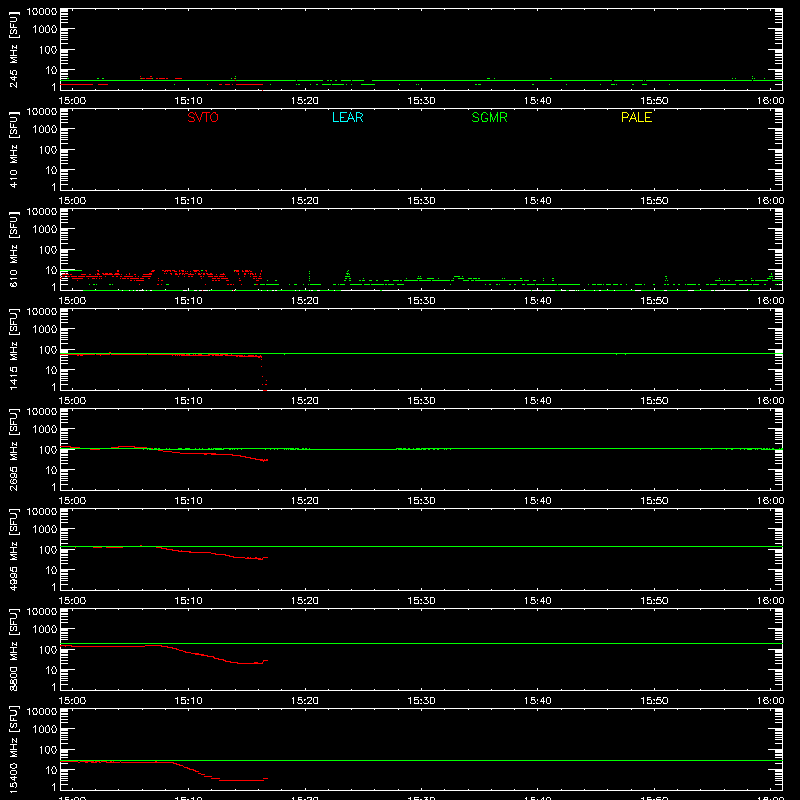800x800 pixels.
Task: Click the green SGMR station label
Action: click(489, 117)
